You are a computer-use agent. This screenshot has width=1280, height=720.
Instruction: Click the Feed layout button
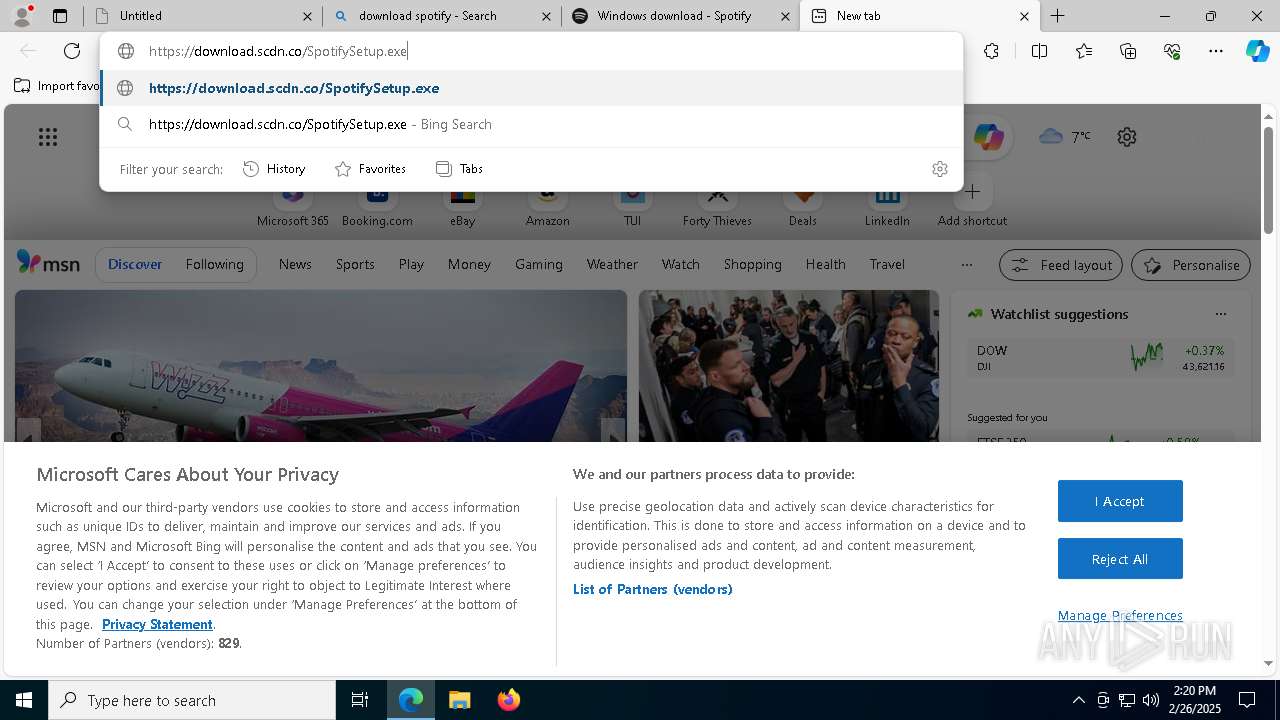1061,265
